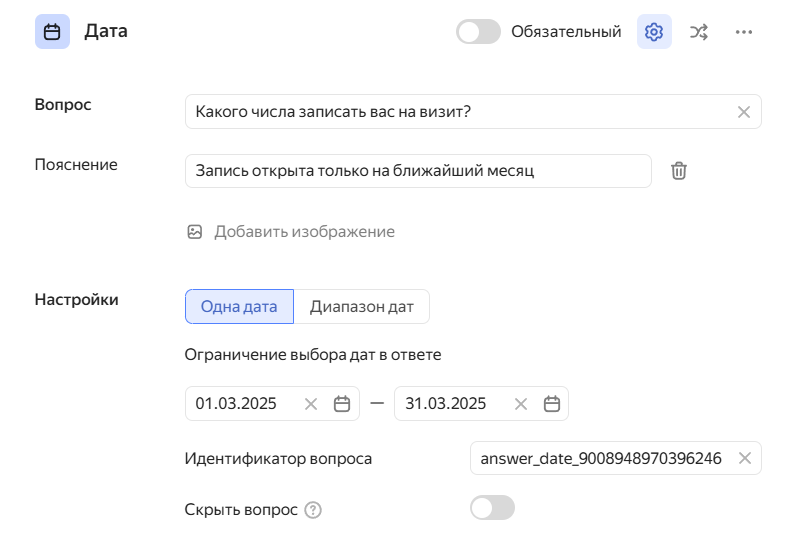Select the Одна дата tab
792x538 pixels.
[x=239, y=307]
